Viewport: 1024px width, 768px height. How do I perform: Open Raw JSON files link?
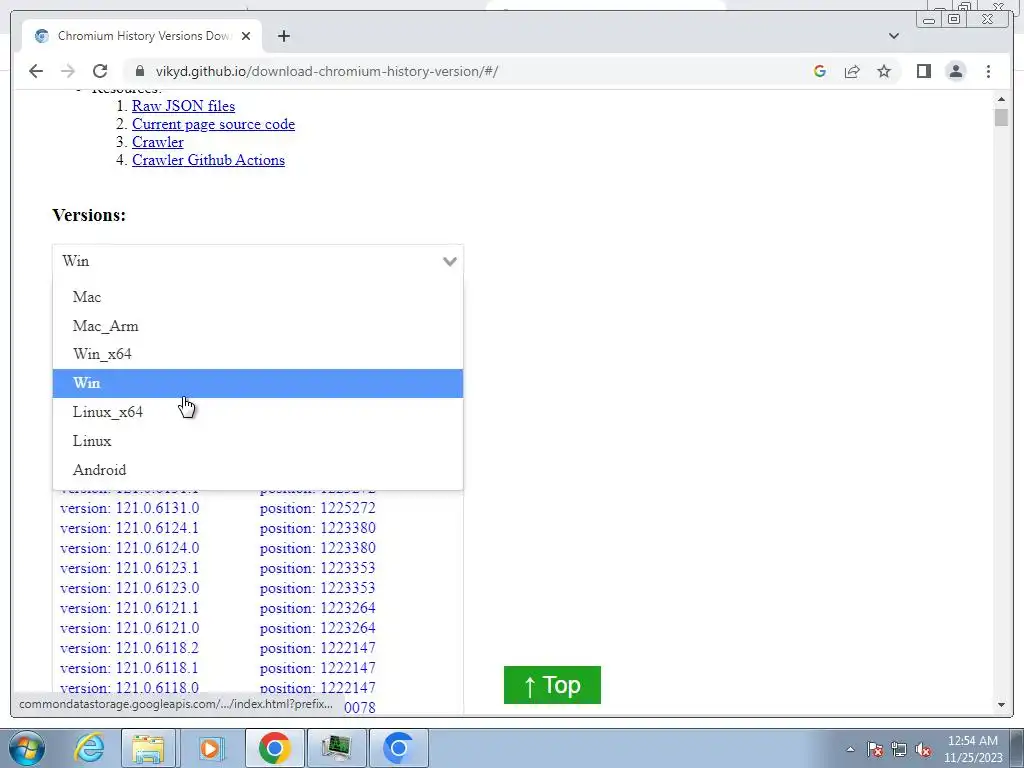click(184, 106)
